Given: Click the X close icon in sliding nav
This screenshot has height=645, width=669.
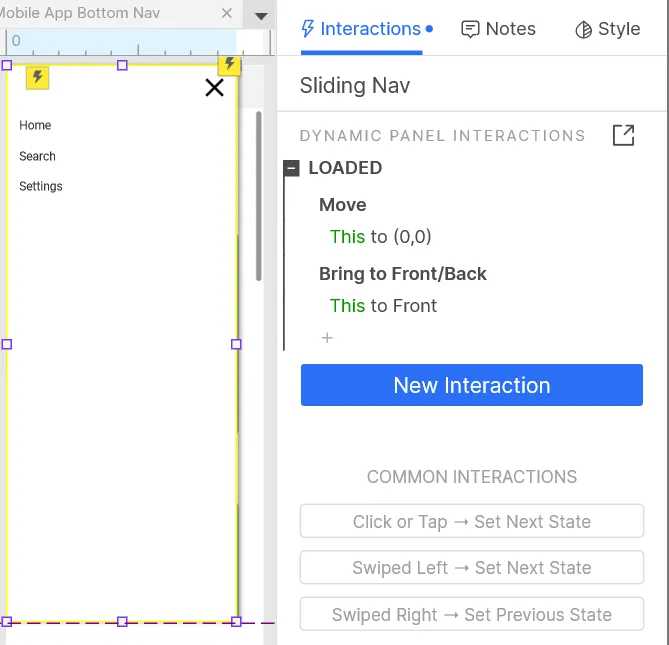Looking at the screenshot, I should 214,88.
